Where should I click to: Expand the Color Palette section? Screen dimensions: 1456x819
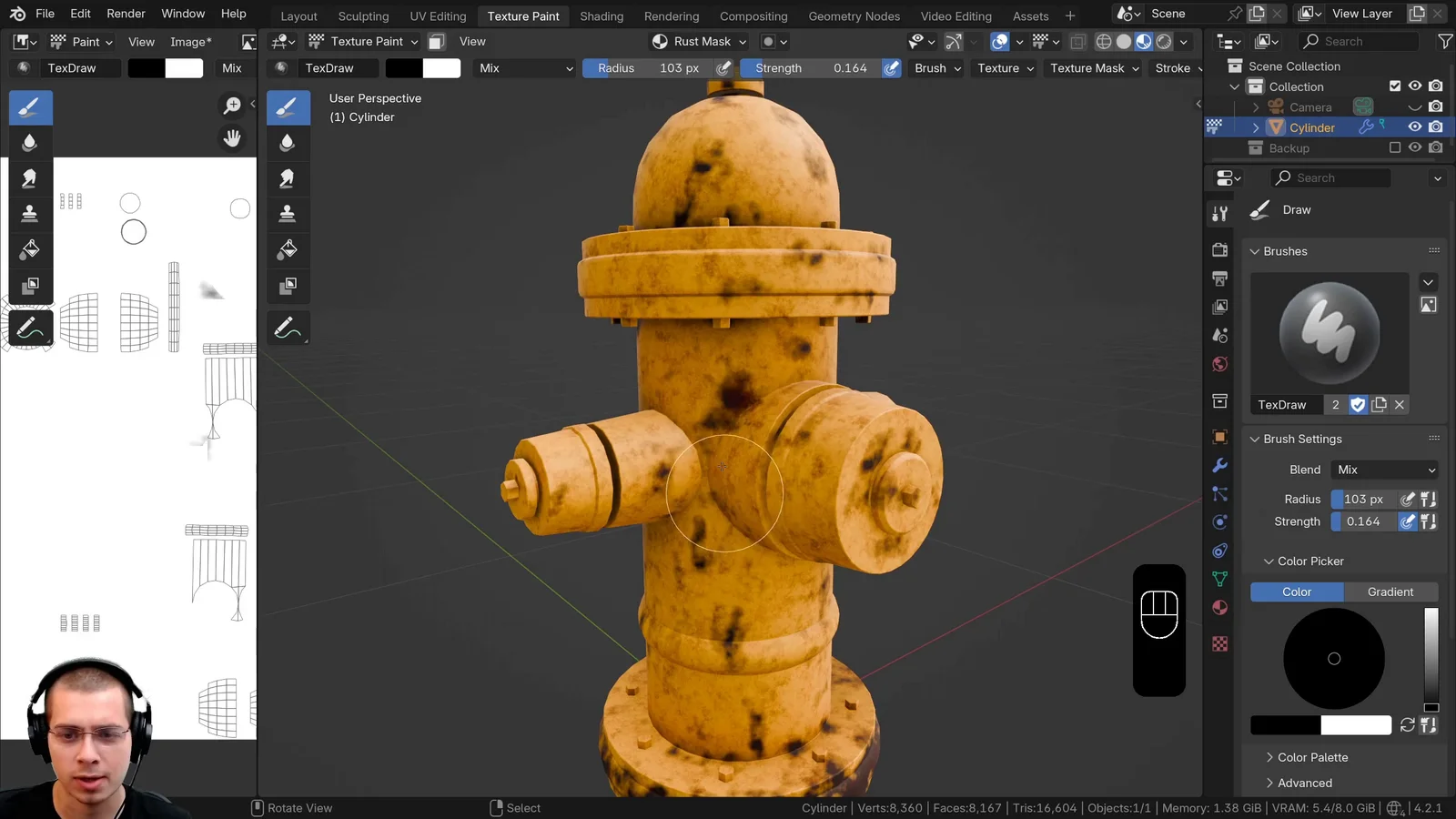click(x=1313, y=756)
